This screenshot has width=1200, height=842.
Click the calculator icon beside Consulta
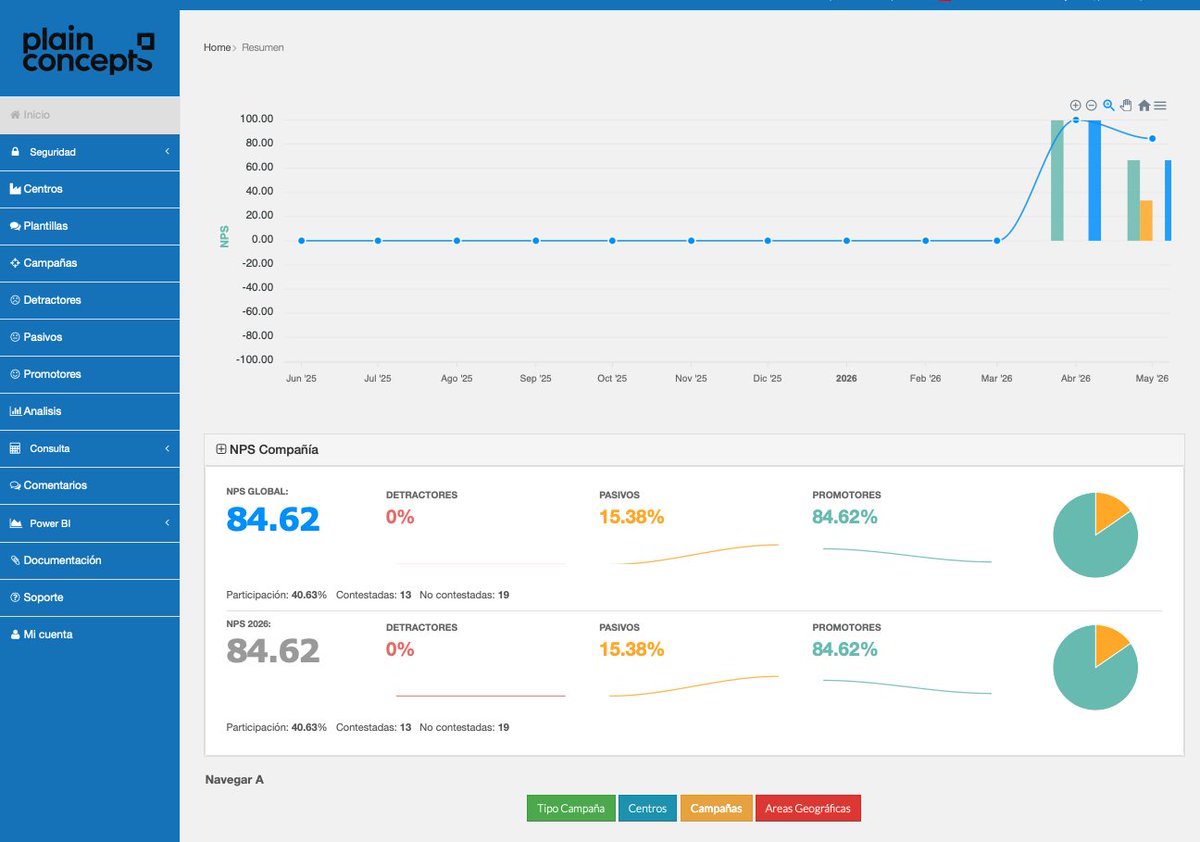click(15, 448)
